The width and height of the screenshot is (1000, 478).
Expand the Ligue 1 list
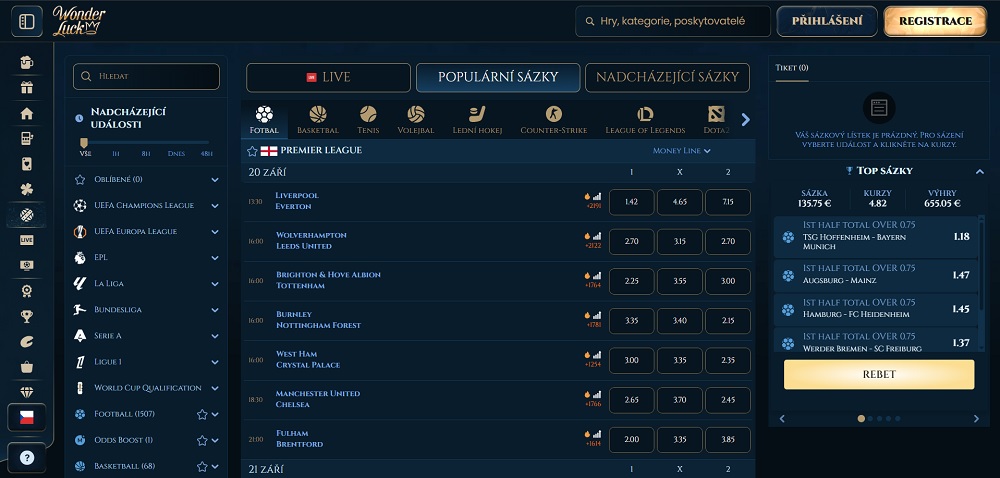(x=215, y=362)
